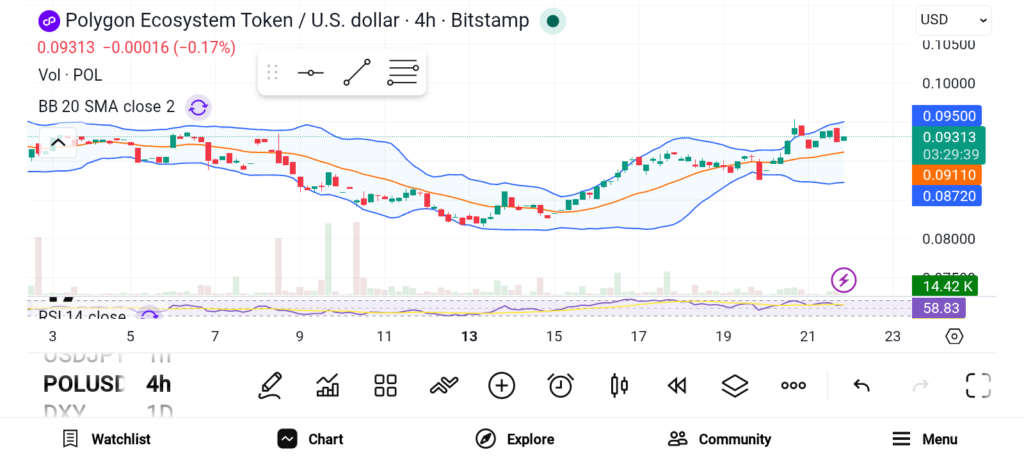Viewport: 1024px width, 461px height.
Task: Collapse the indicator legend chevron
Action: click(58, 143)
